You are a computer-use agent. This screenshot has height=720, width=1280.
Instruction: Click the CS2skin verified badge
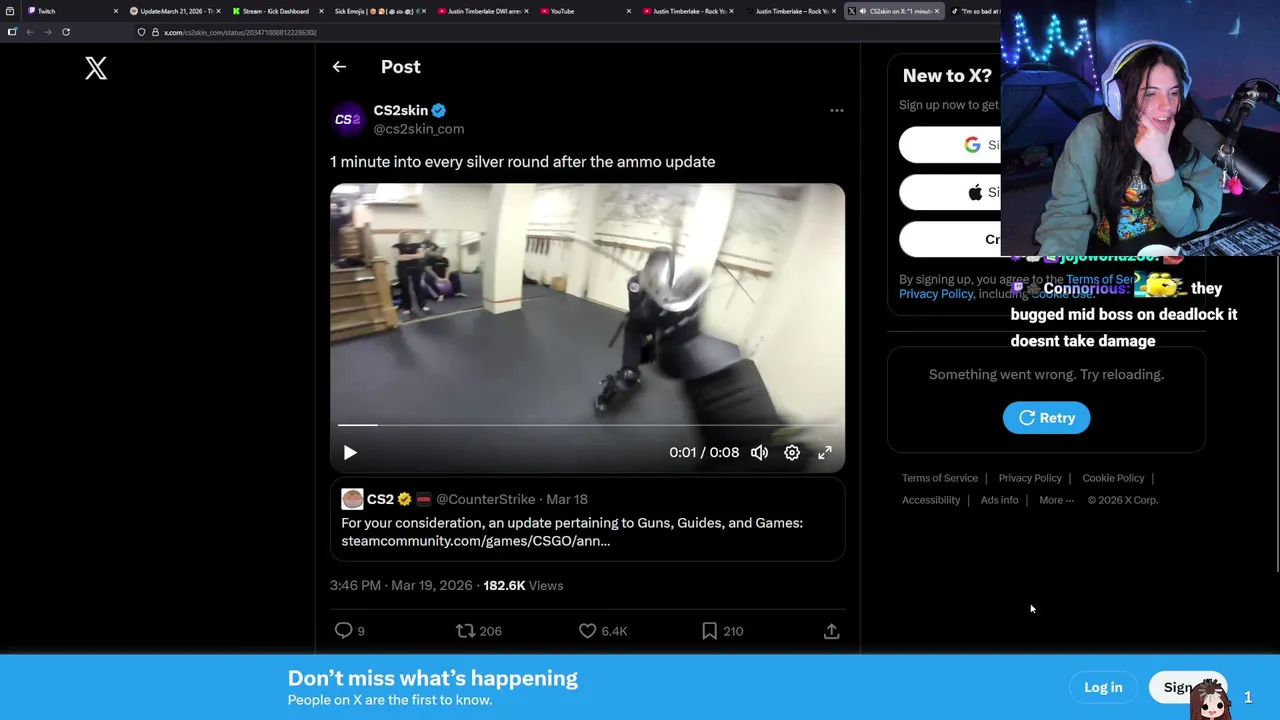(x=439, y=110)
